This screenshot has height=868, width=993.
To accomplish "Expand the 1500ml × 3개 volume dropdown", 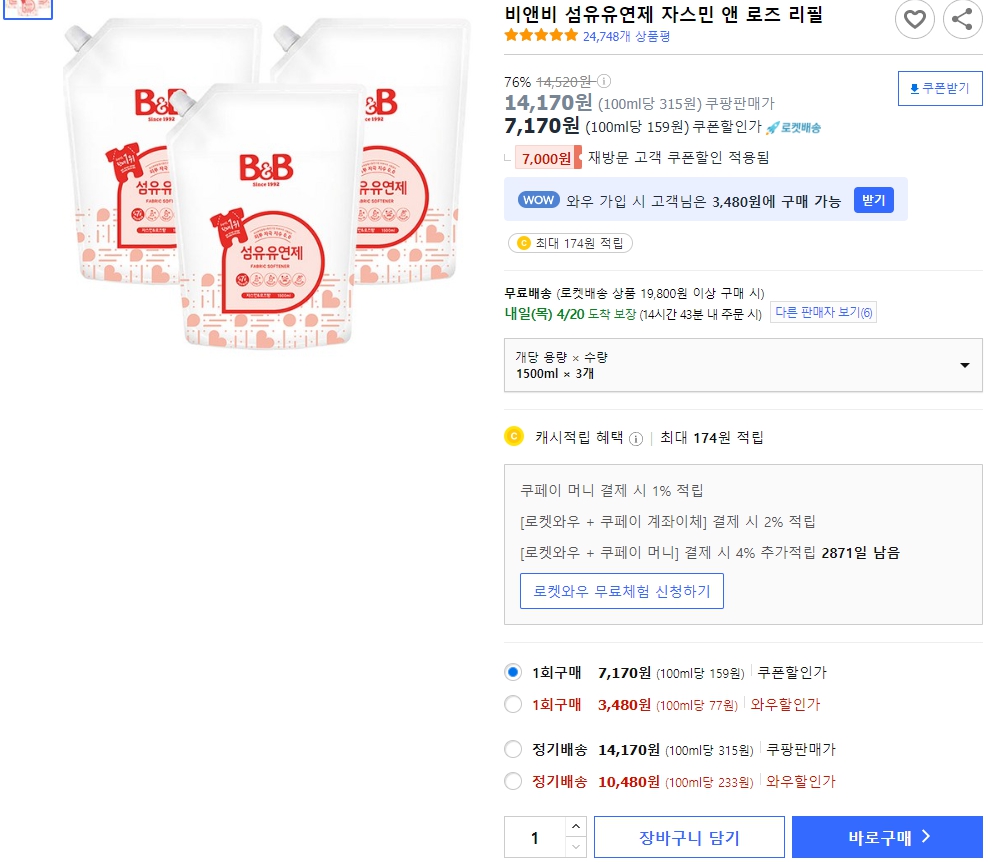I will click(x=963, y=365).
